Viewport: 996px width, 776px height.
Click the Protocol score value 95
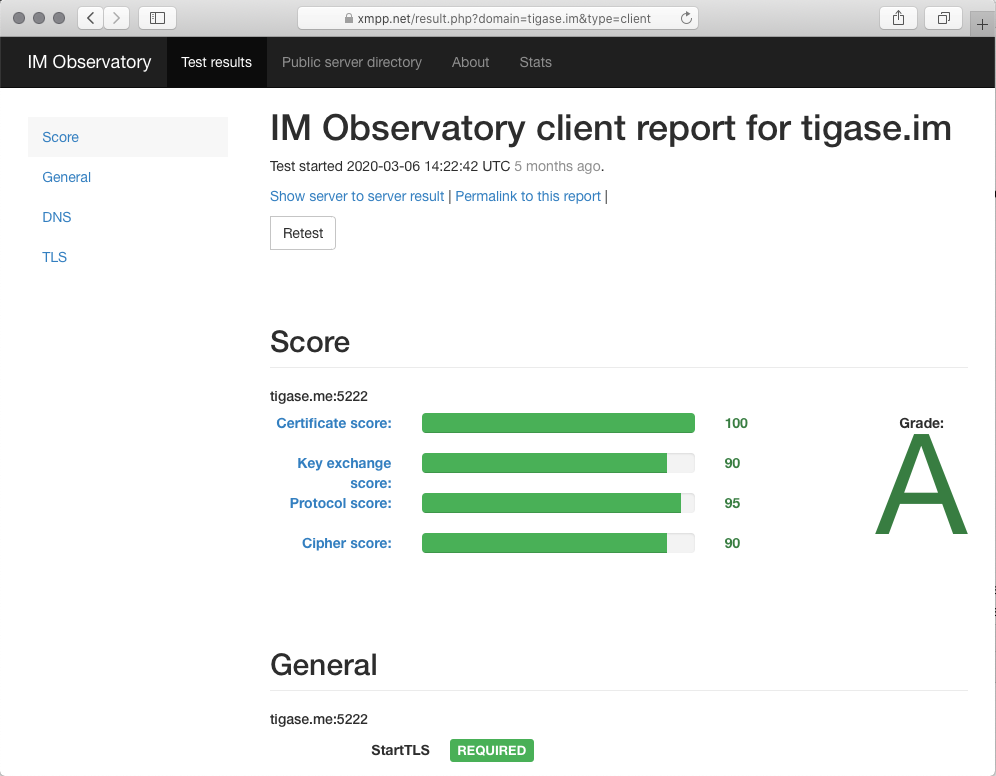pyautogui.click(x=732, y=503)
